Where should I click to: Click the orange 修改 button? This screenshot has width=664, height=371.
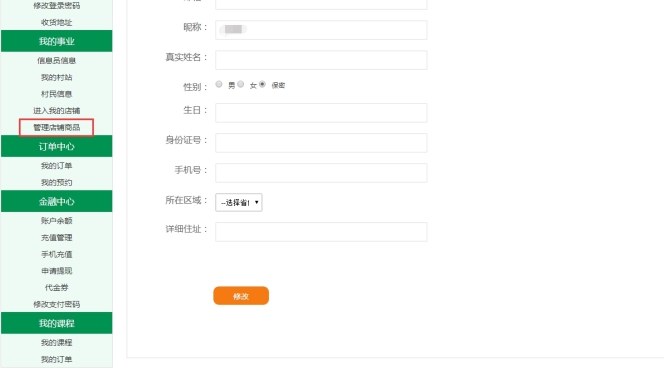(241, 296)
